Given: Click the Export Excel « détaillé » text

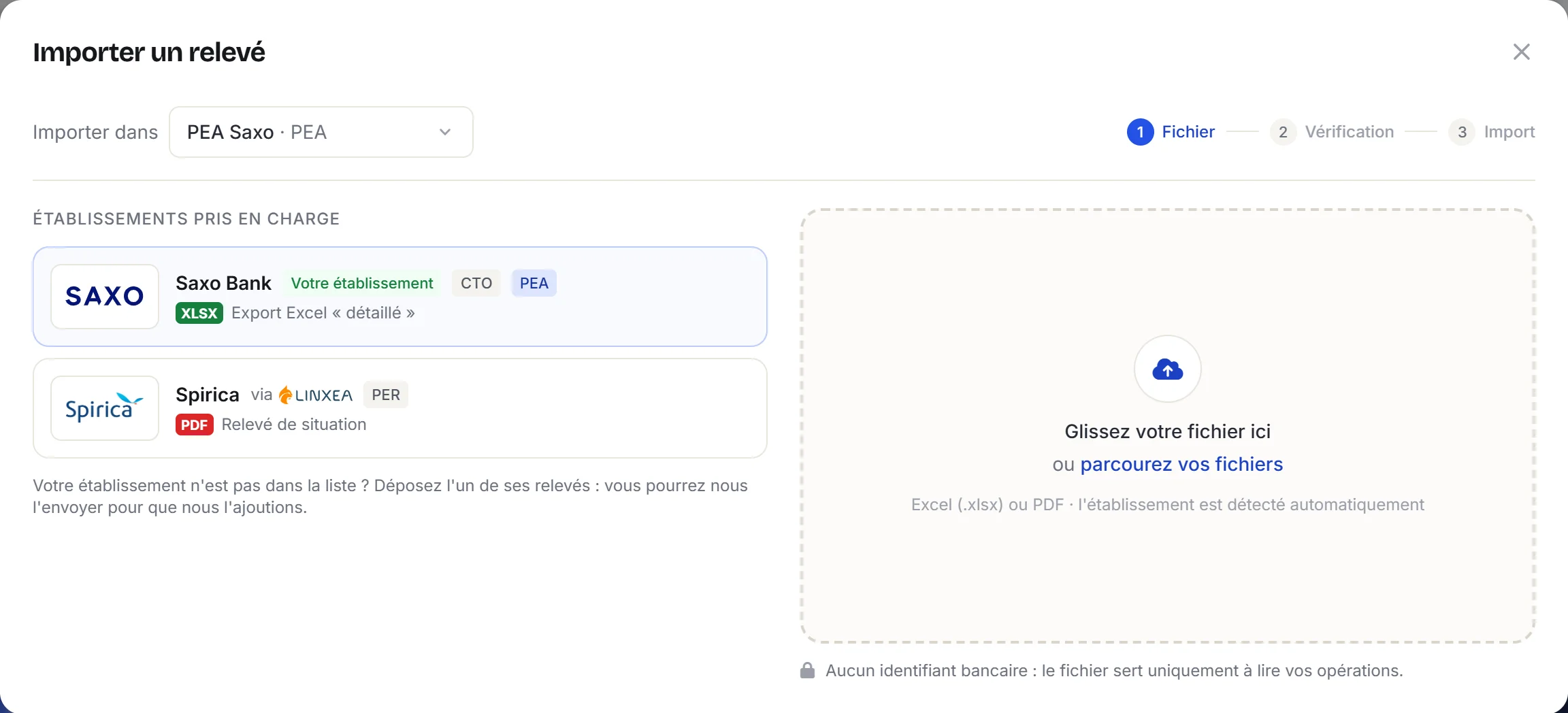Looking at the screenshot, I should [x=323, y=313].
